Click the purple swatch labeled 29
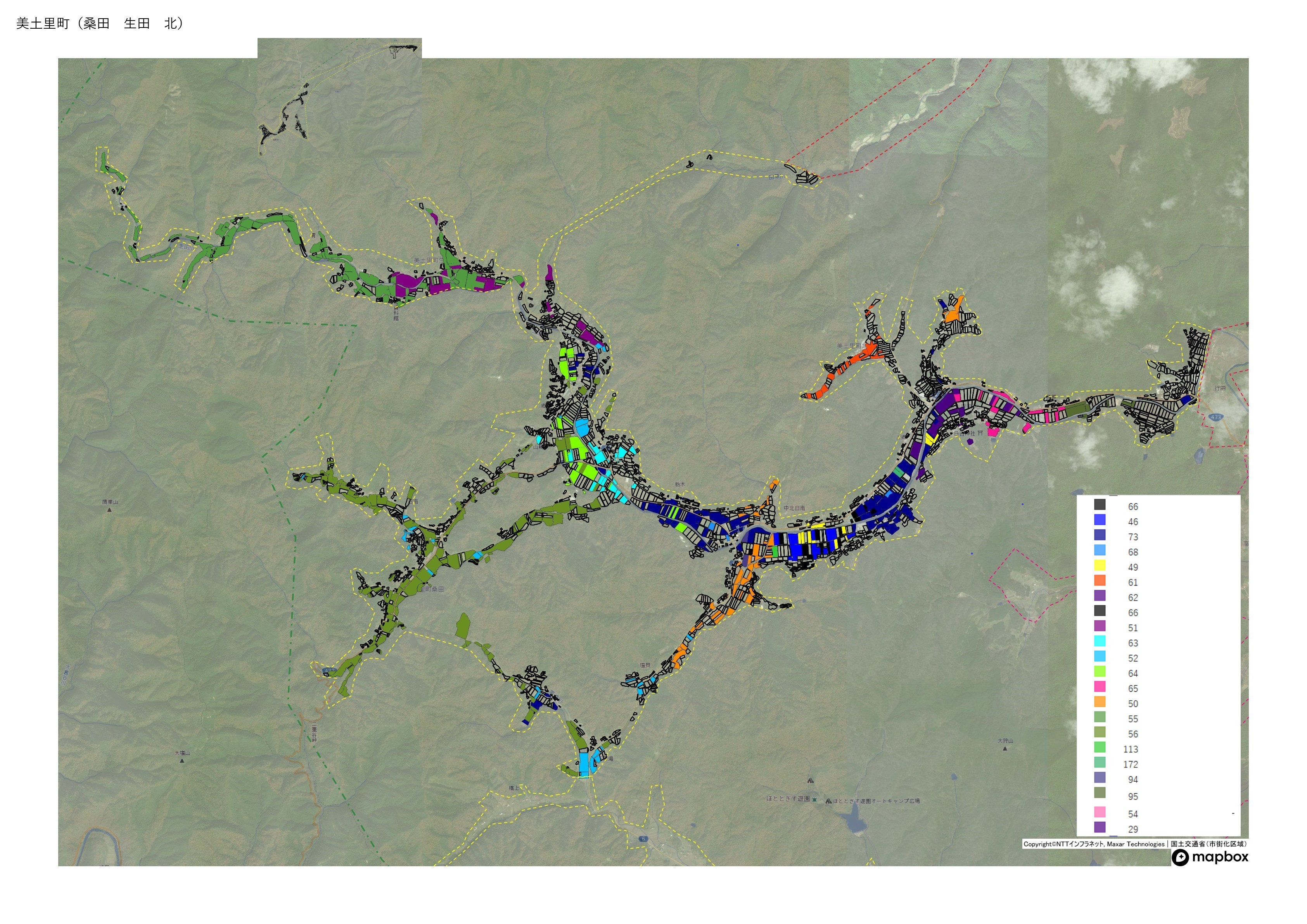 1100,828
